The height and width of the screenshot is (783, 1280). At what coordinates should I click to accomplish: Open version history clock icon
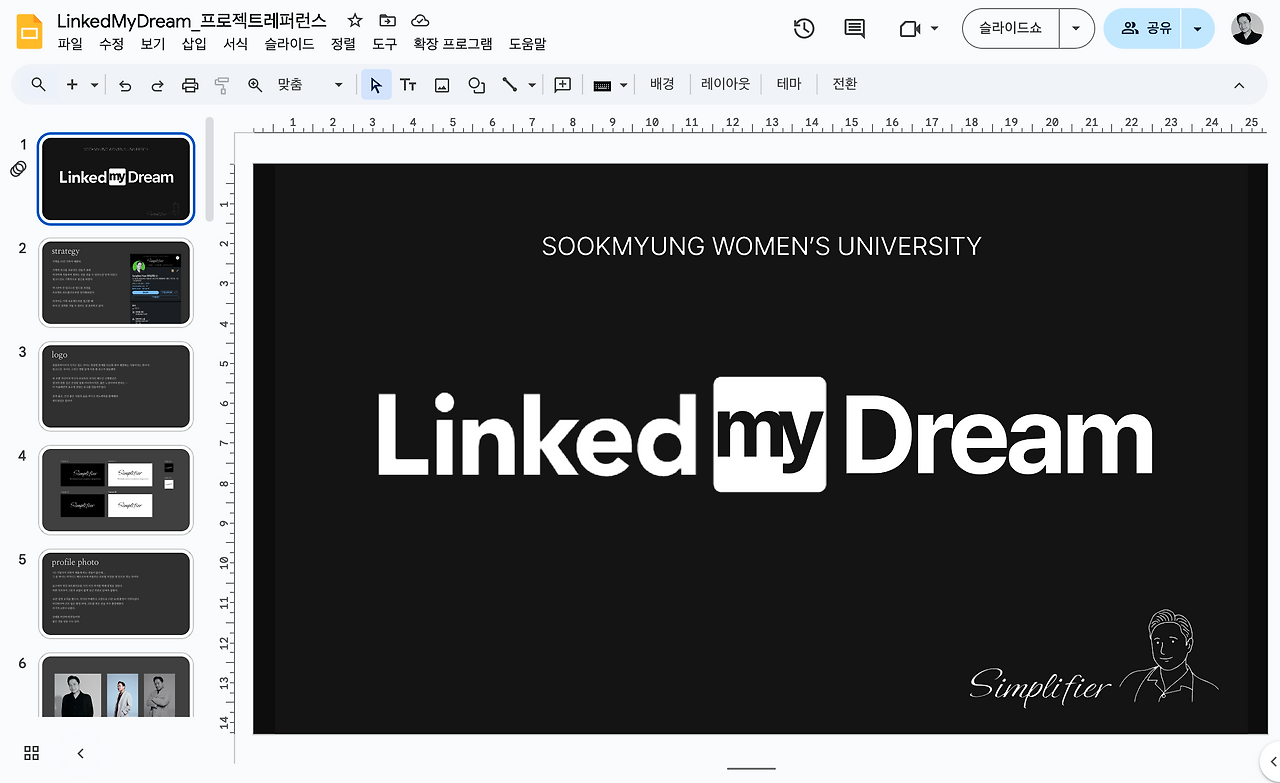(x=804, y=29)
